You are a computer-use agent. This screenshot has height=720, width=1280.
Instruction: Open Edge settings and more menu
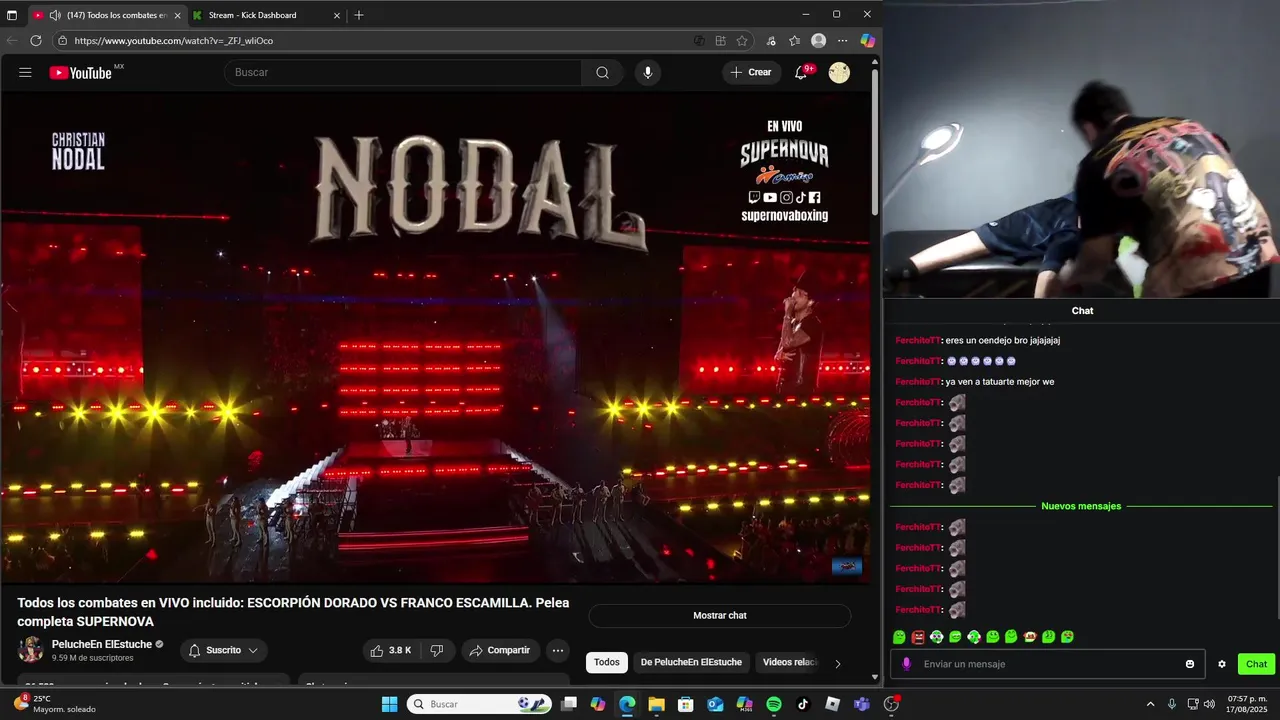point(842,40)
